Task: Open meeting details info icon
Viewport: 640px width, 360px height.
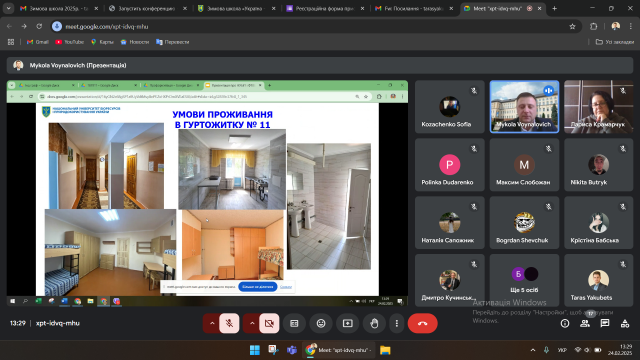Action: tap(565, 323)
